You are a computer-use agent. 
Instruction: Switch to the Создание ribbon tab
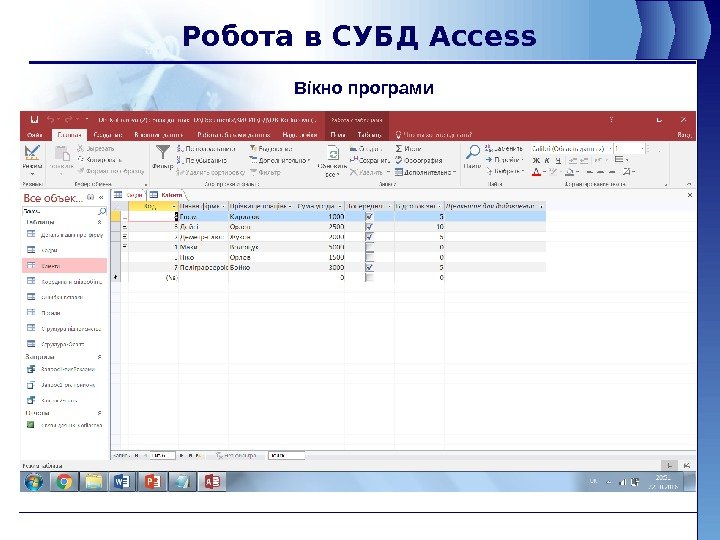108,135
